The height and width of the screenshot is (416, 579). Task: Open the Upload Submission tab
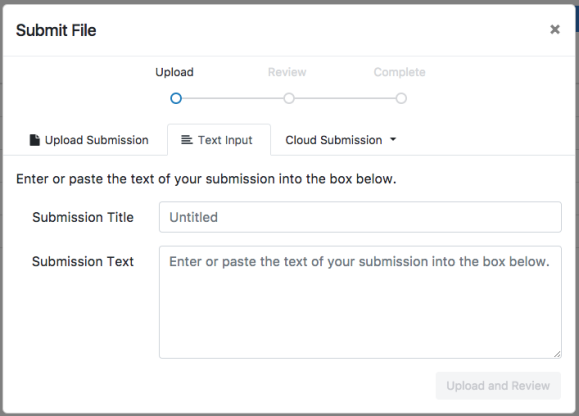[x=89, y=140]
